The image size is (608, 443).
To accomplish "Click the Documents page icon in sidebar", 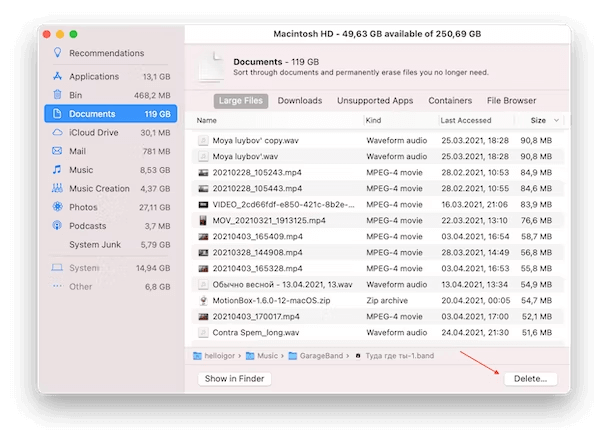I will tap(57, 114).
